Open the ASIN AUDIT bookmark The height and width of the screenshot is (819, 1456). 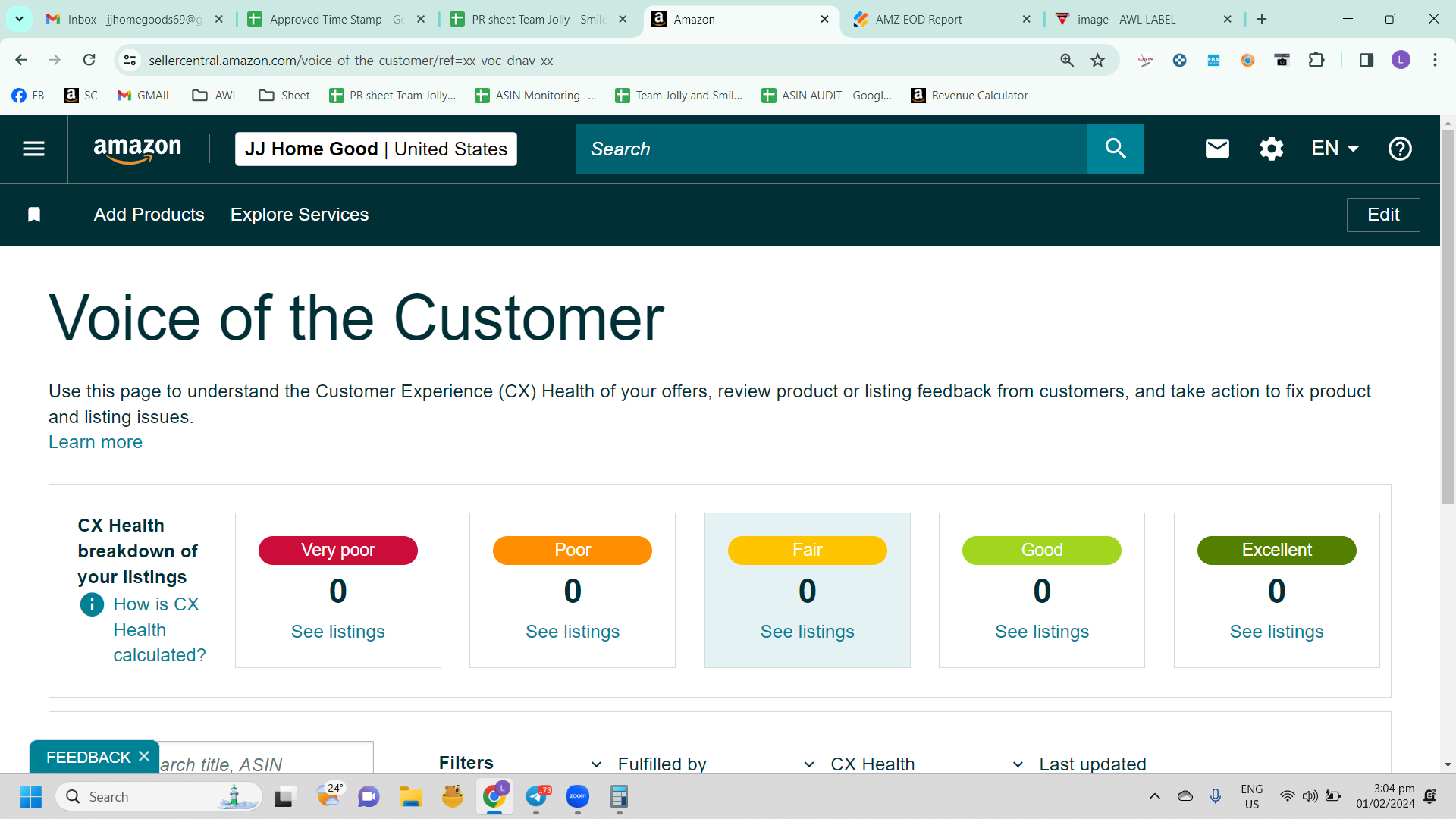[827, 96]
